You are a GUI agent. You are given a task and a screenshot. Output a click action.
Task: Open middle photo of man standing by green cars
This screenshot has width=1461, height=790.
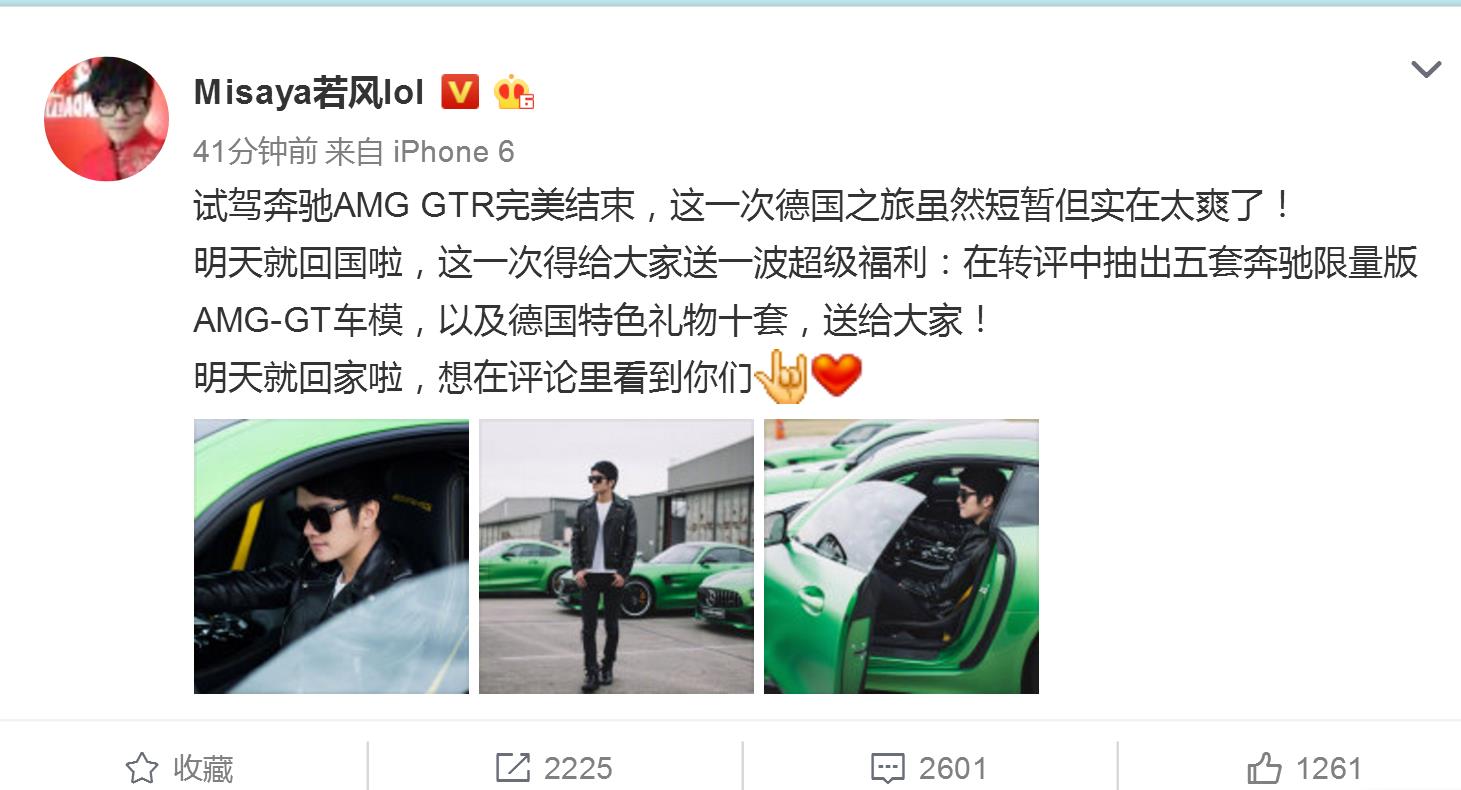pos(616,556)
